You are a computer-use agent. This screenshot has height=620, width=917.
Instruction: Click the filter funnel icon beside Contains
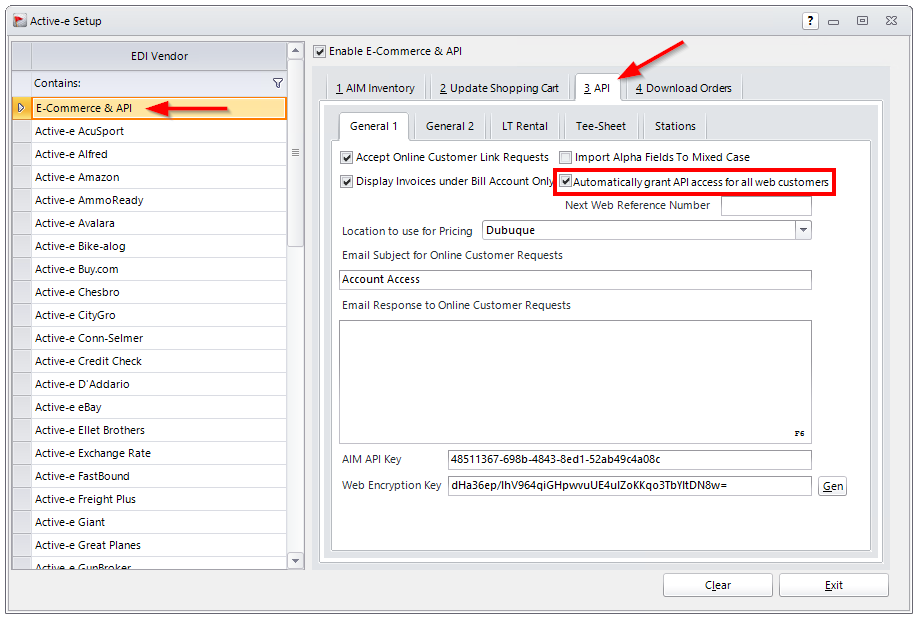point(278,83)
